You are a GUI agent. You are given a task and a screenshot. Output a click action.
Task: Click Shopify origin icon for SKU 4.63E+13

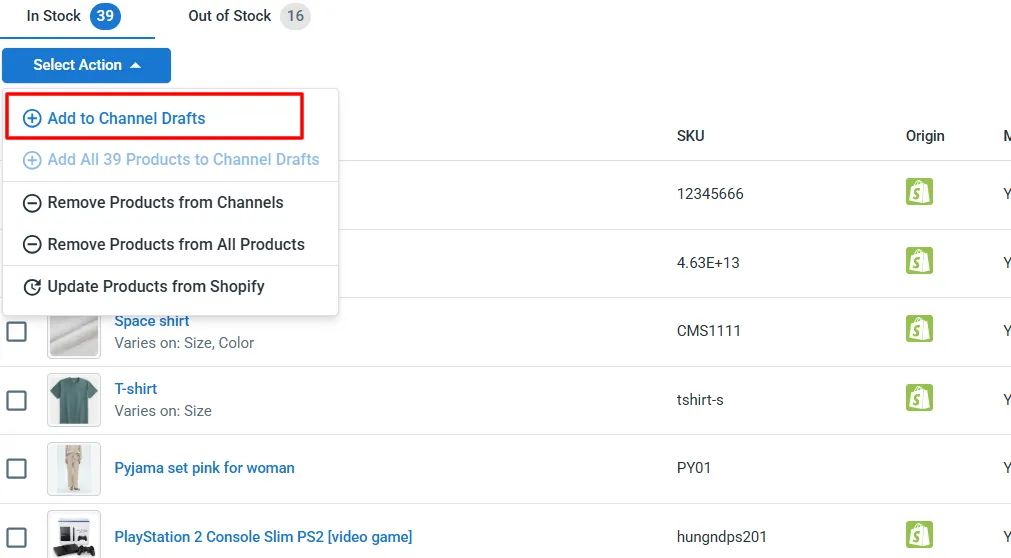[x=919, y=261]
